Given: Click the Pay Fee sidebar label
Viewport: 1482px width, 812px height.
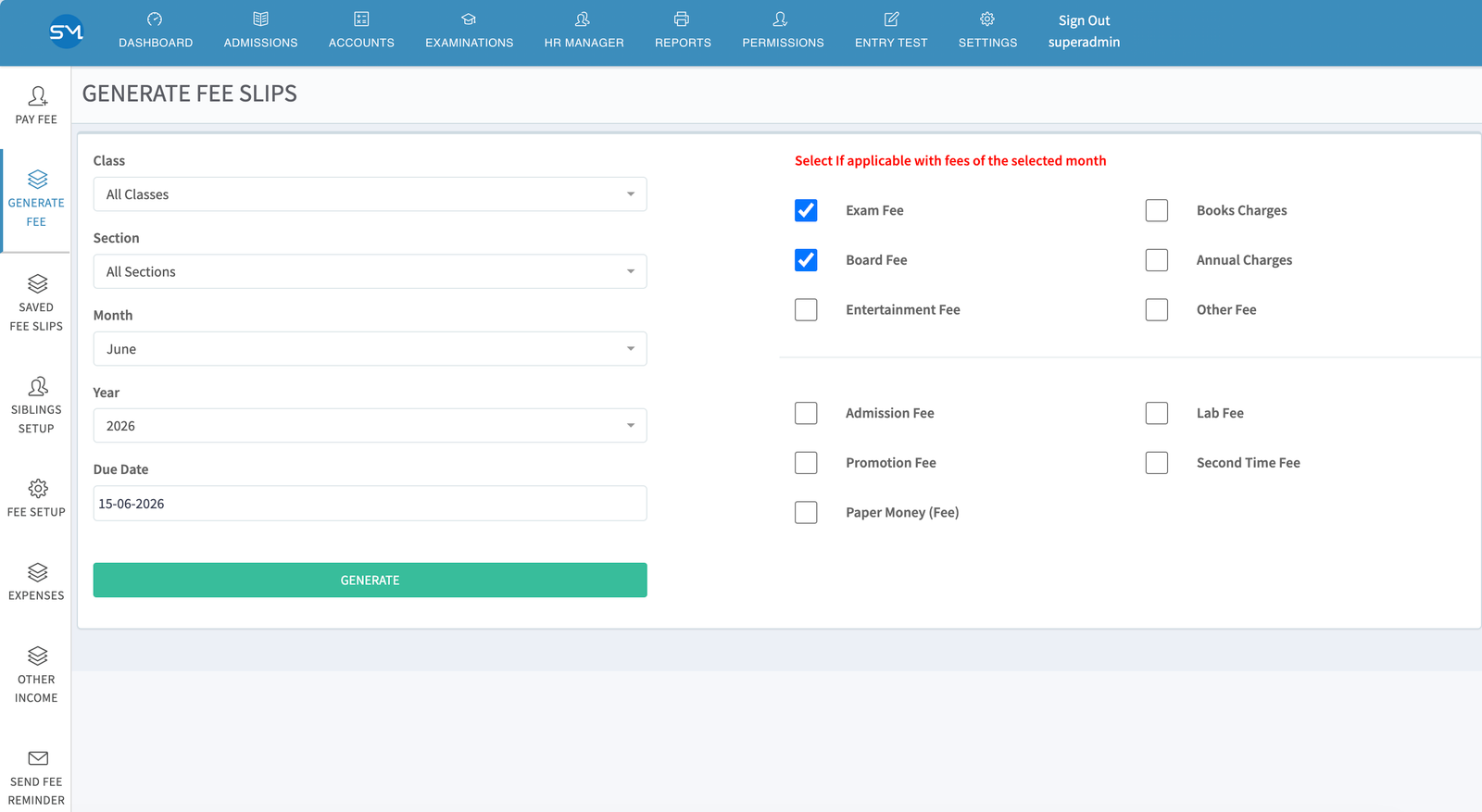Looking at the screenshot, I should pyautogui.click(x=36, y=119).
